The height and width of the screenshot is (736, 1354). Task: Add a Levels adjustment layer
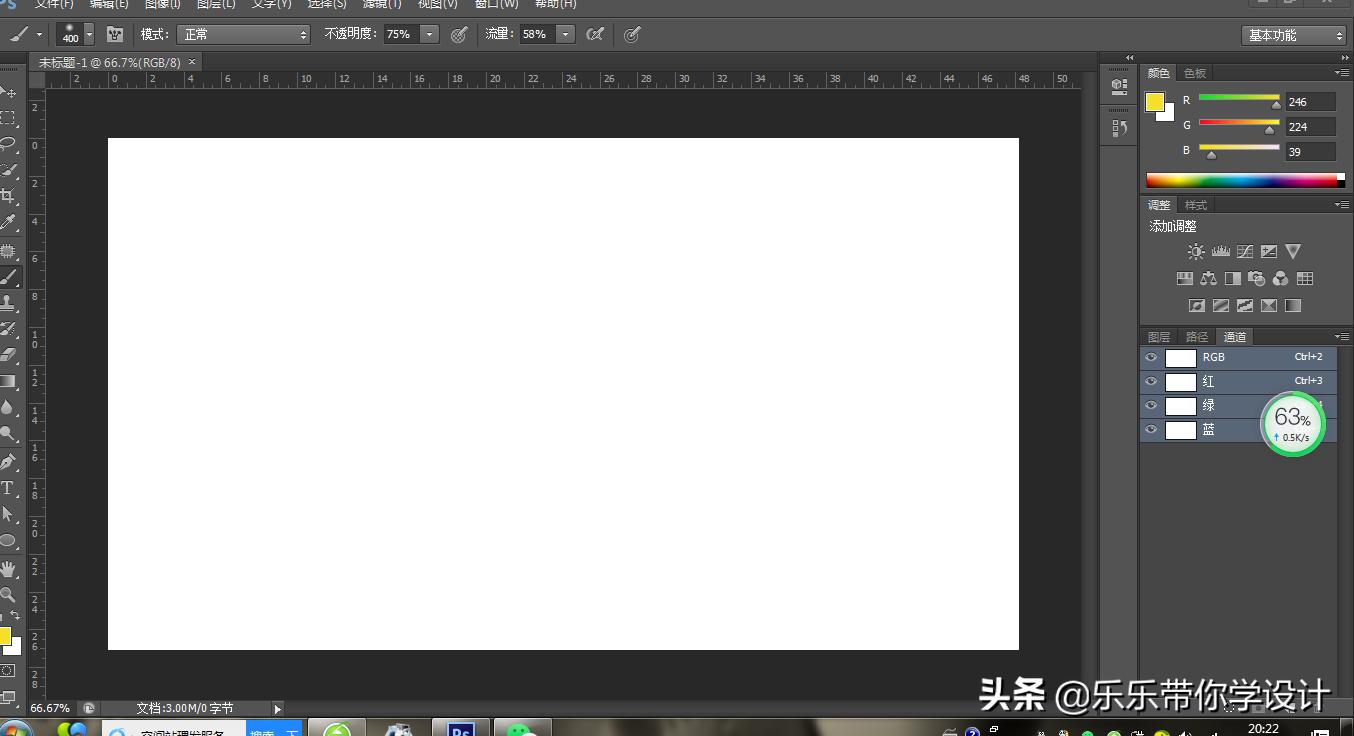1220,250
